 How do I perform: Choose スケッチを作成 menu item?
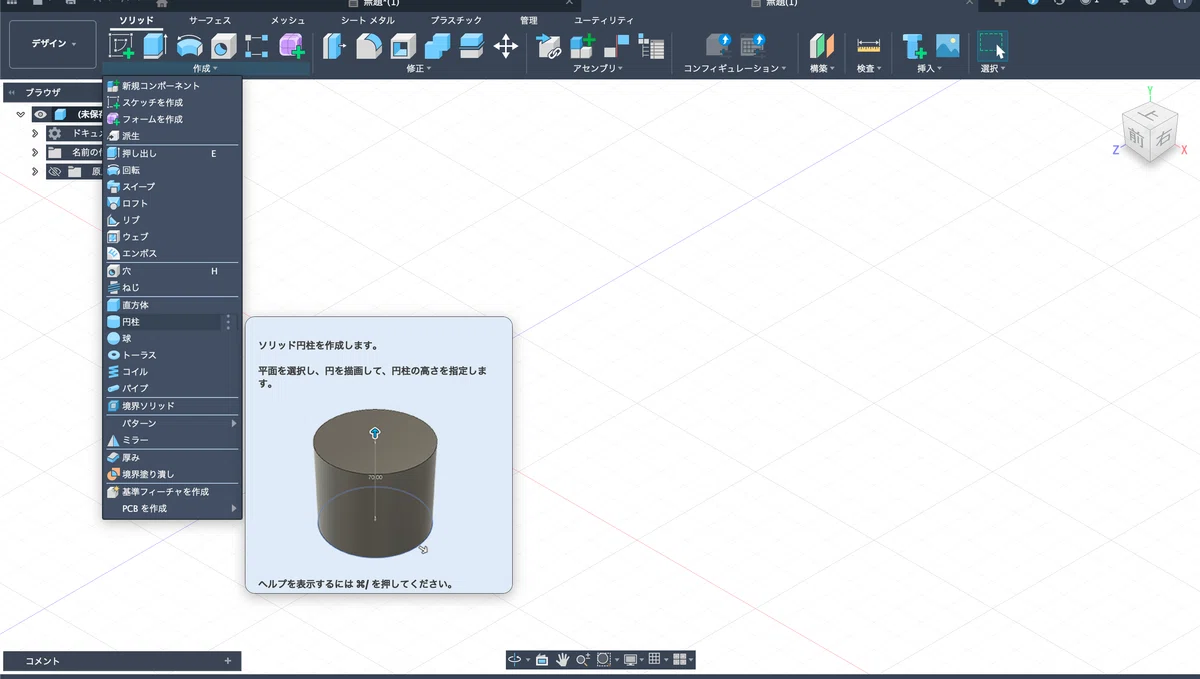[172, 103]
